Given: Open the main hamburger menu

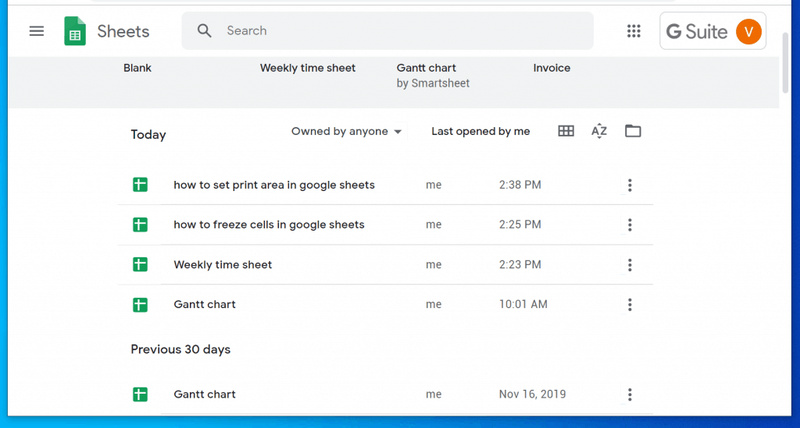Looking at the screenshot, I should [36, 31].
